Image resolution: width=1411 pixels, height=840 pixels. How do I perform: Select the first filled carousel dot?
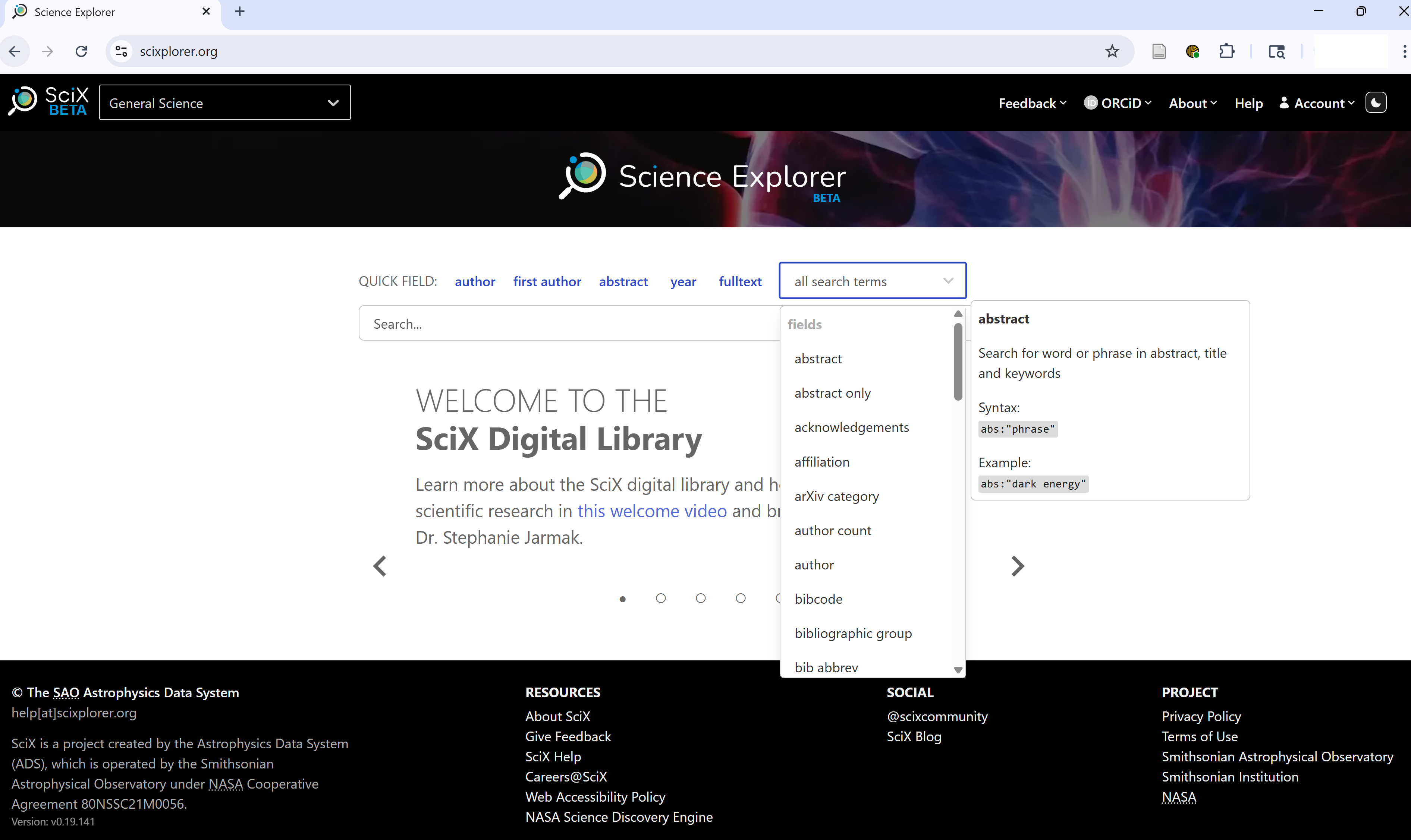click(x=622, y=599)
